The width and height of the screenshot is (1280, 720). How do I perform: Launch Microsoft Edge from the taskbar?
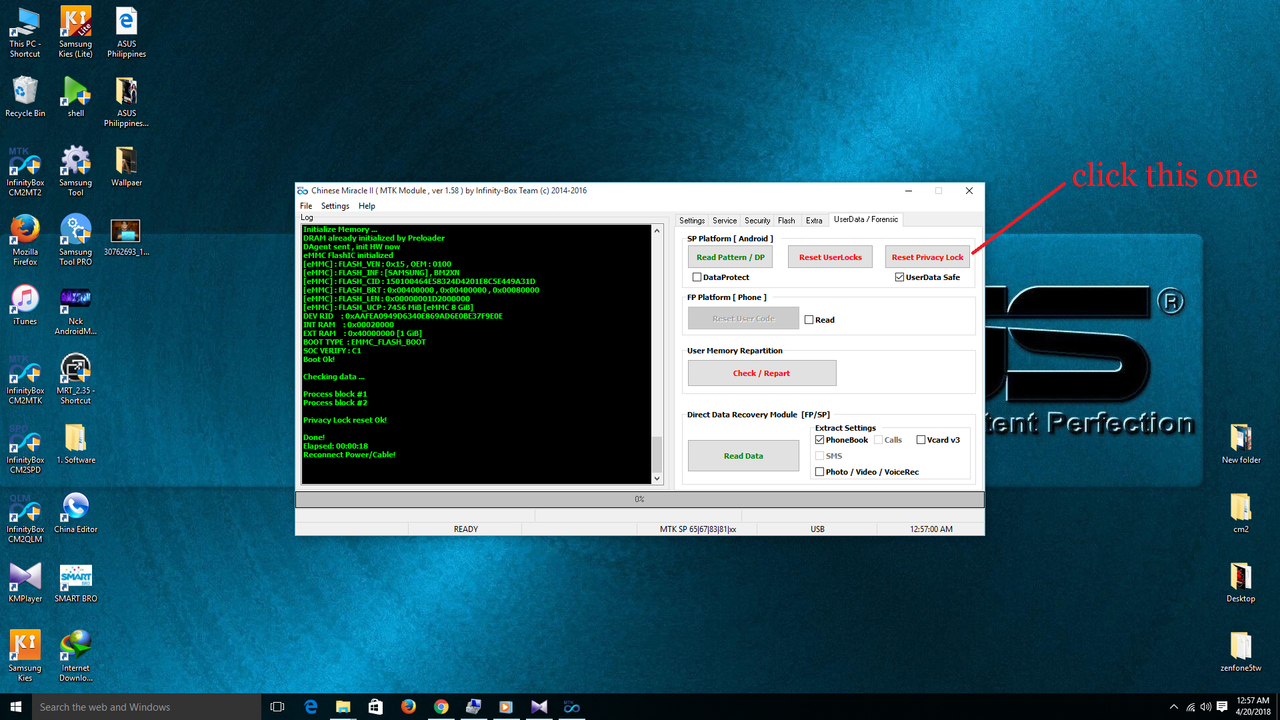pos(311,707)
